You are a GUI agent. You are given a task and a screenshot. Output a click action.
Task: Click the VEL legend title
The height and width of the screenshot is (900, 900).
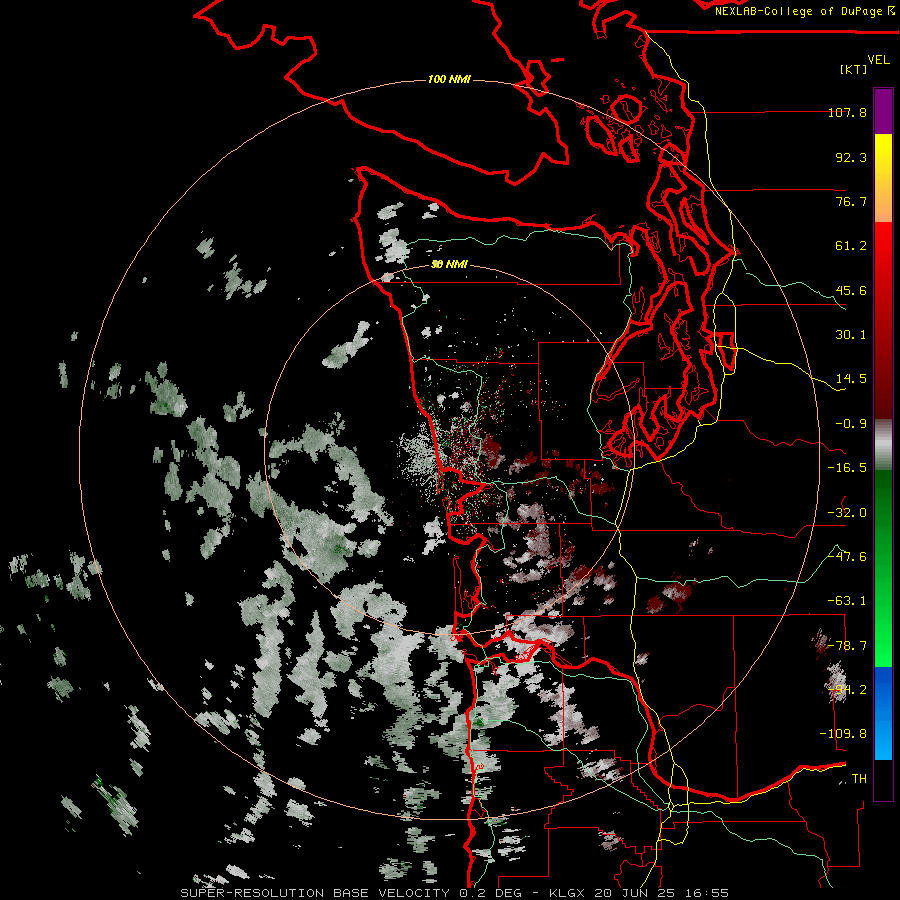(x=878, y=59)
